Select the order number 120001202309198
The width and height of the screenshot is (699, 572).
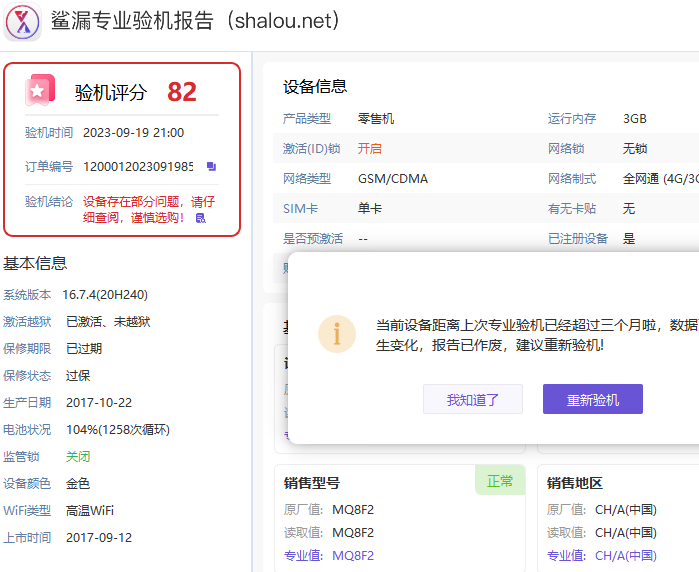tap(138, 166)
